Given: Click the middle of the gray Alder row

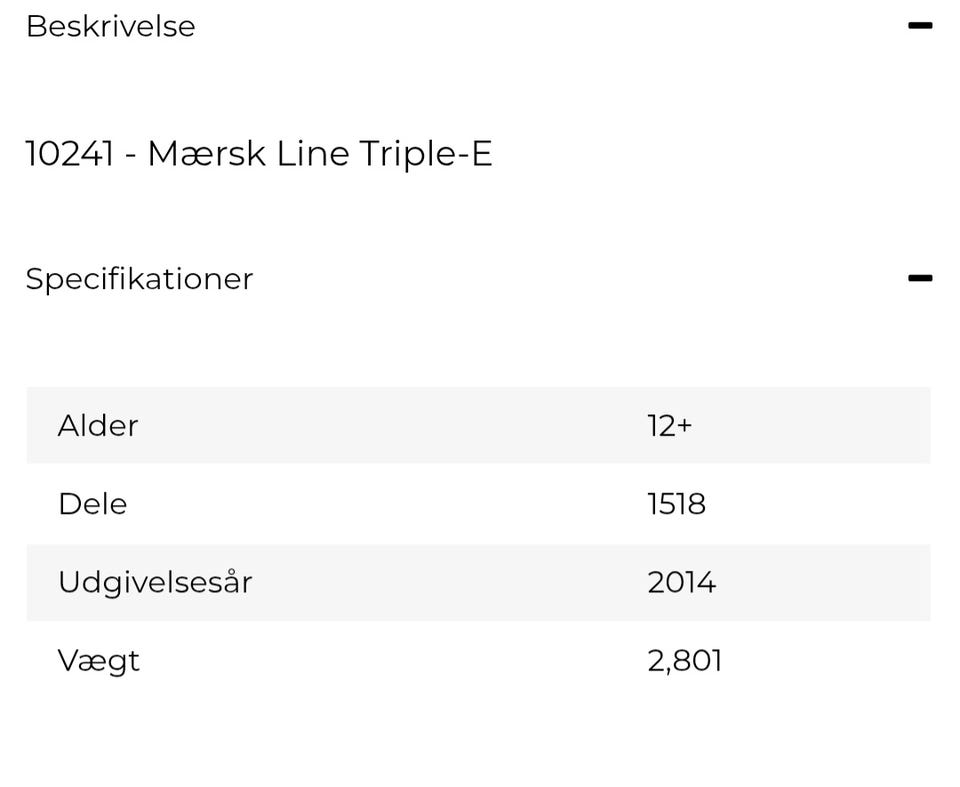Looking at the screenshot, I should (478, 425).
